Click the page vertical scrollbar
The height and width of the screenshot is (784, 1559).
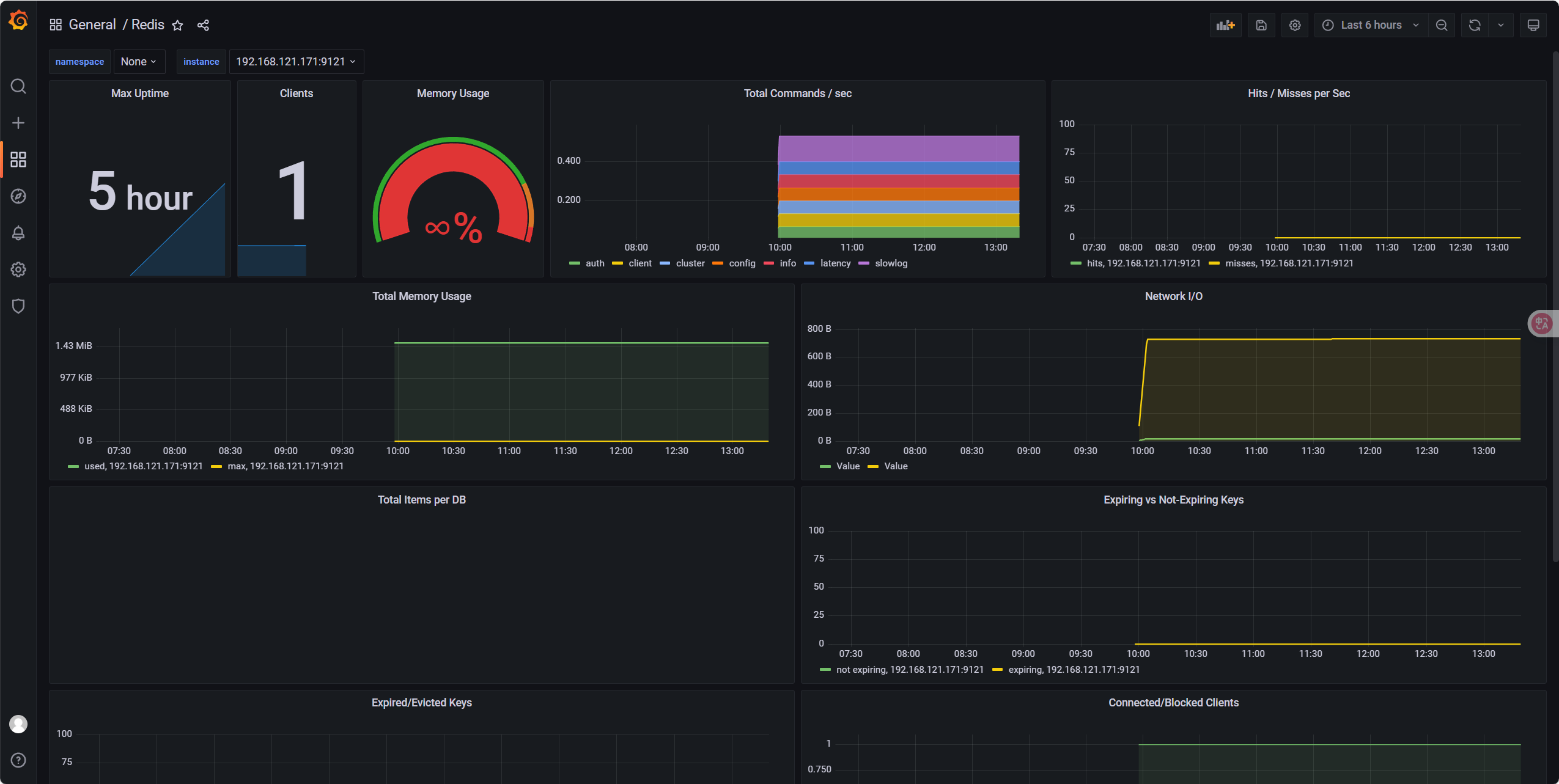click(1555, 306)
